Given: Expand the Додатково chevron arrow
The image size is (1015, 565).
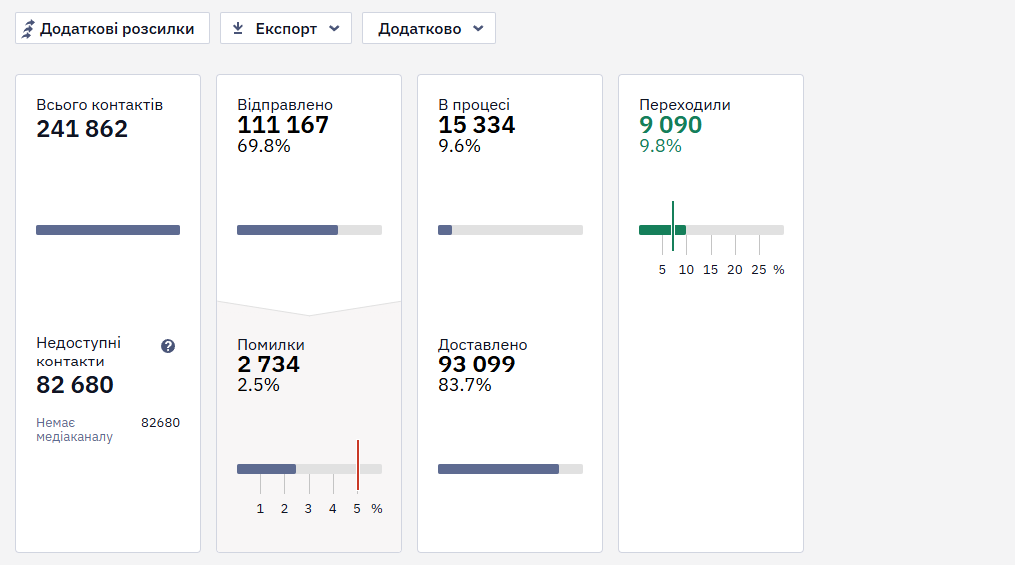Looking at the screenshot, I should pos(478,28).
